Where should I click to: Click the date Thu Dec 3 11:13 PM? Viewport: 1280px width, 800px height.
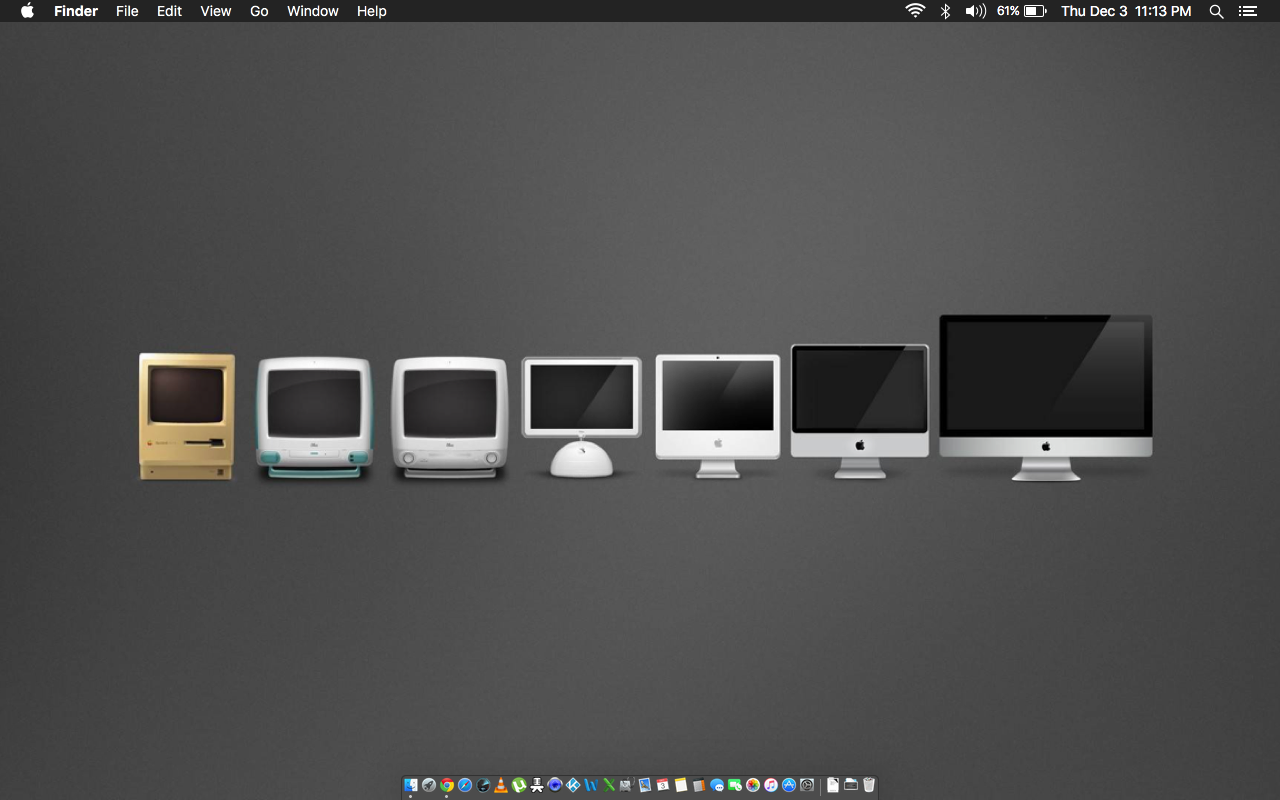coord(1126,11)
